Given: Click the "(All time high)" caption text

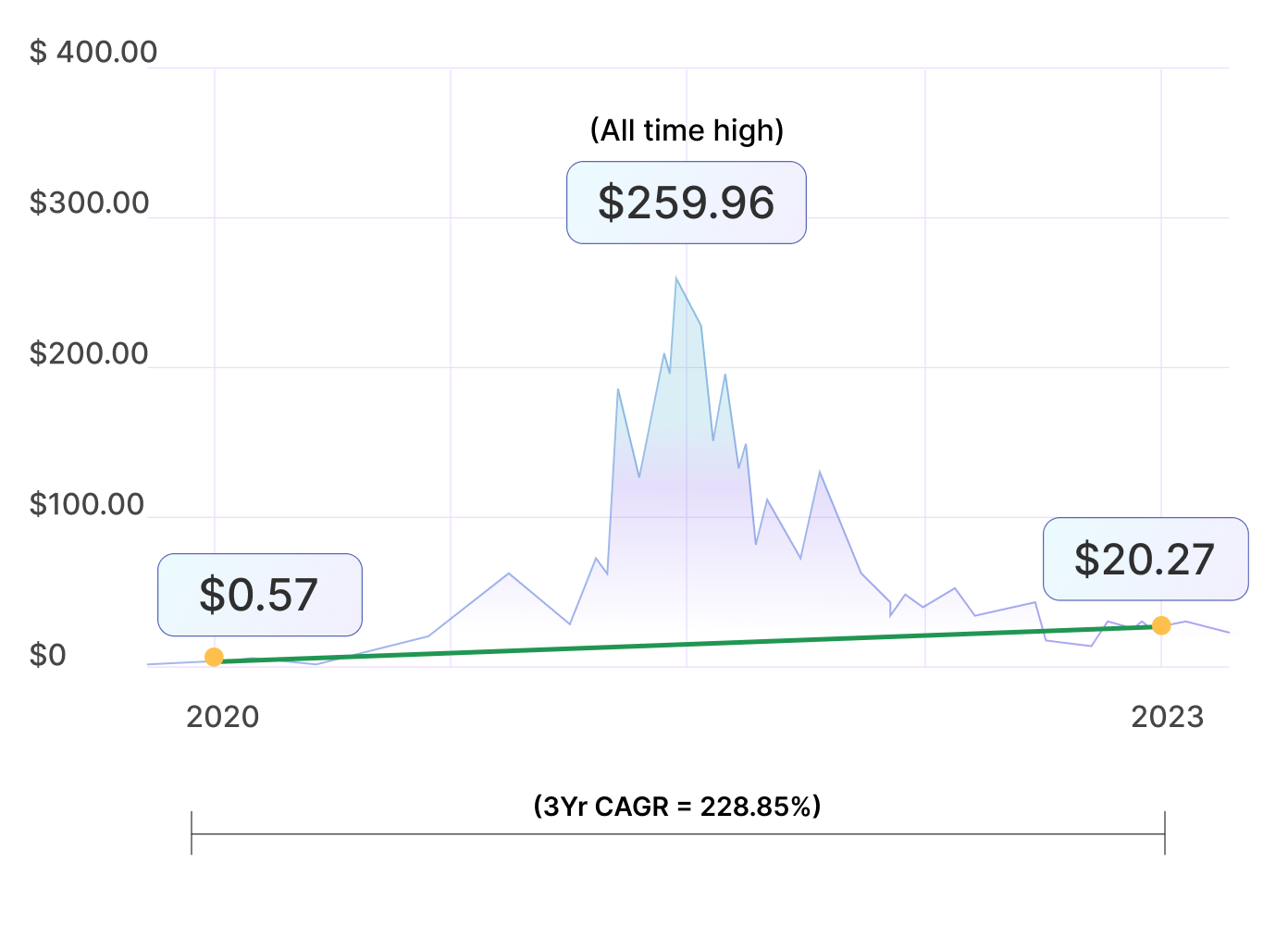Looking at the screenshot, I should pos(687,130).
